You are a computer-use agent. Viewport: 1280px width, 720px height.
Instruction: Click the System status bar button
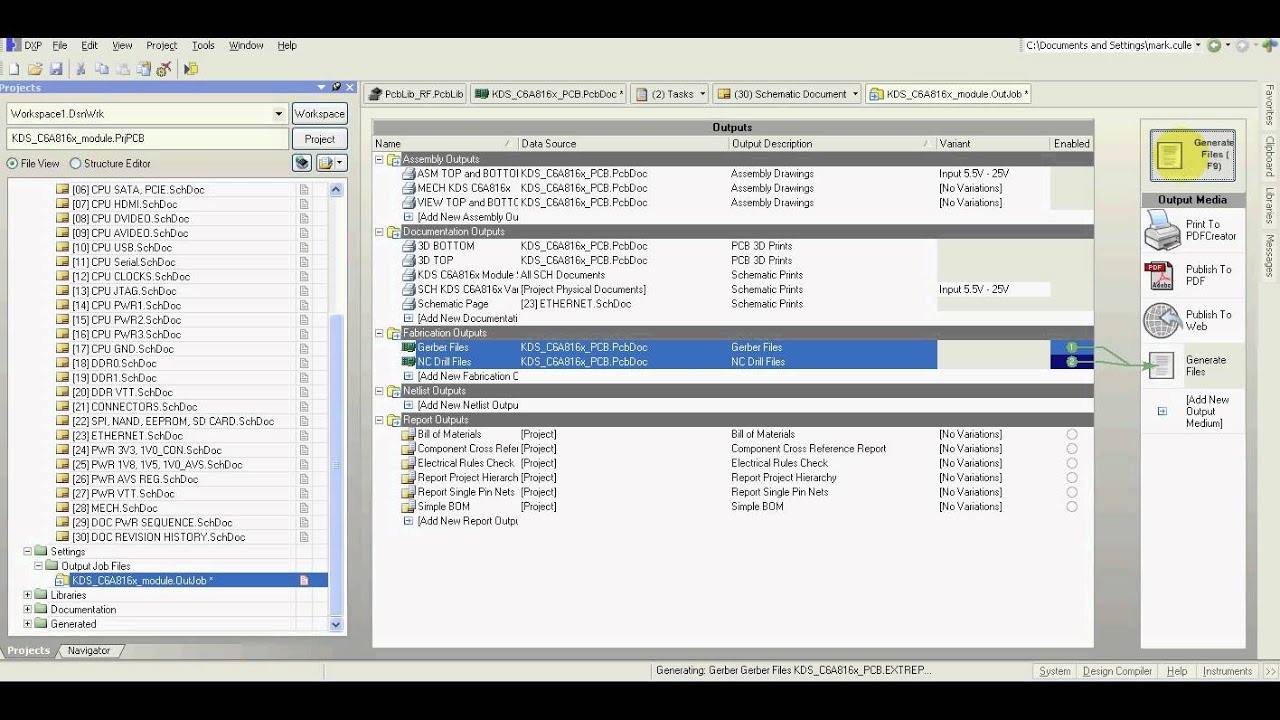coord(1054,671)
